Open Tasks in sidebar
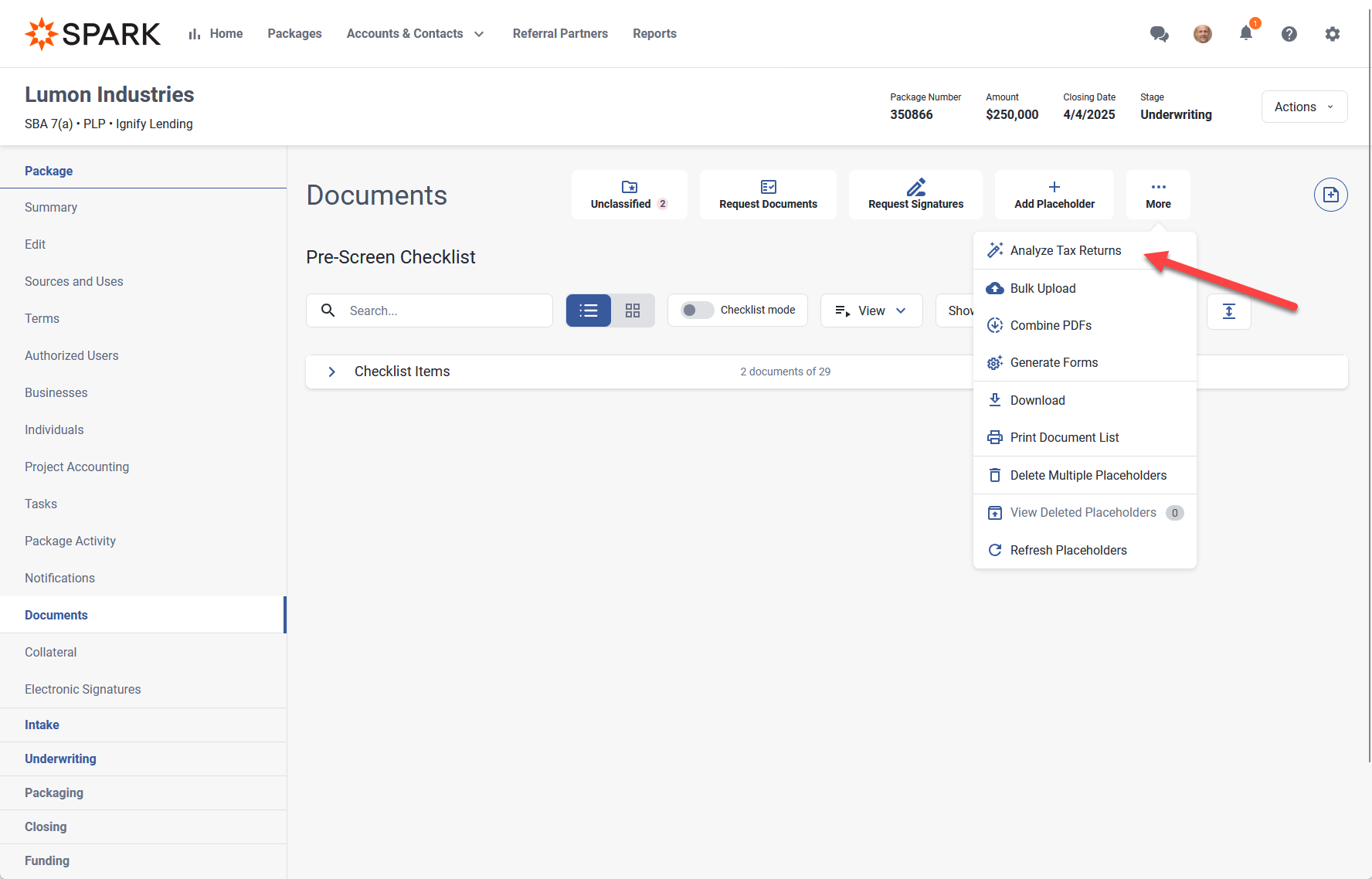Viewport: 1372px width, 879px height. (143, 504)
